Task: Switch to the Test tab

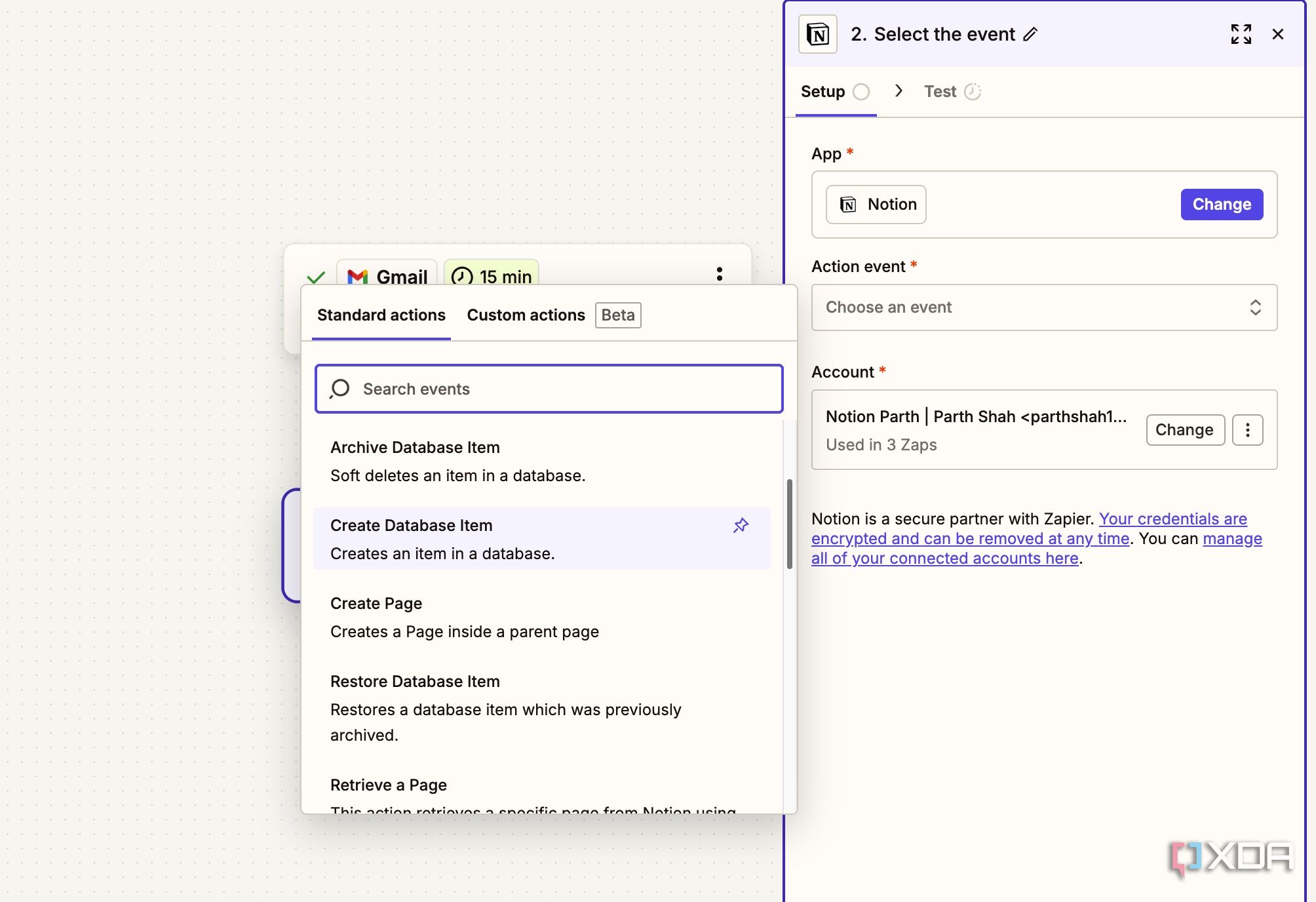Action: click(952, 92)
